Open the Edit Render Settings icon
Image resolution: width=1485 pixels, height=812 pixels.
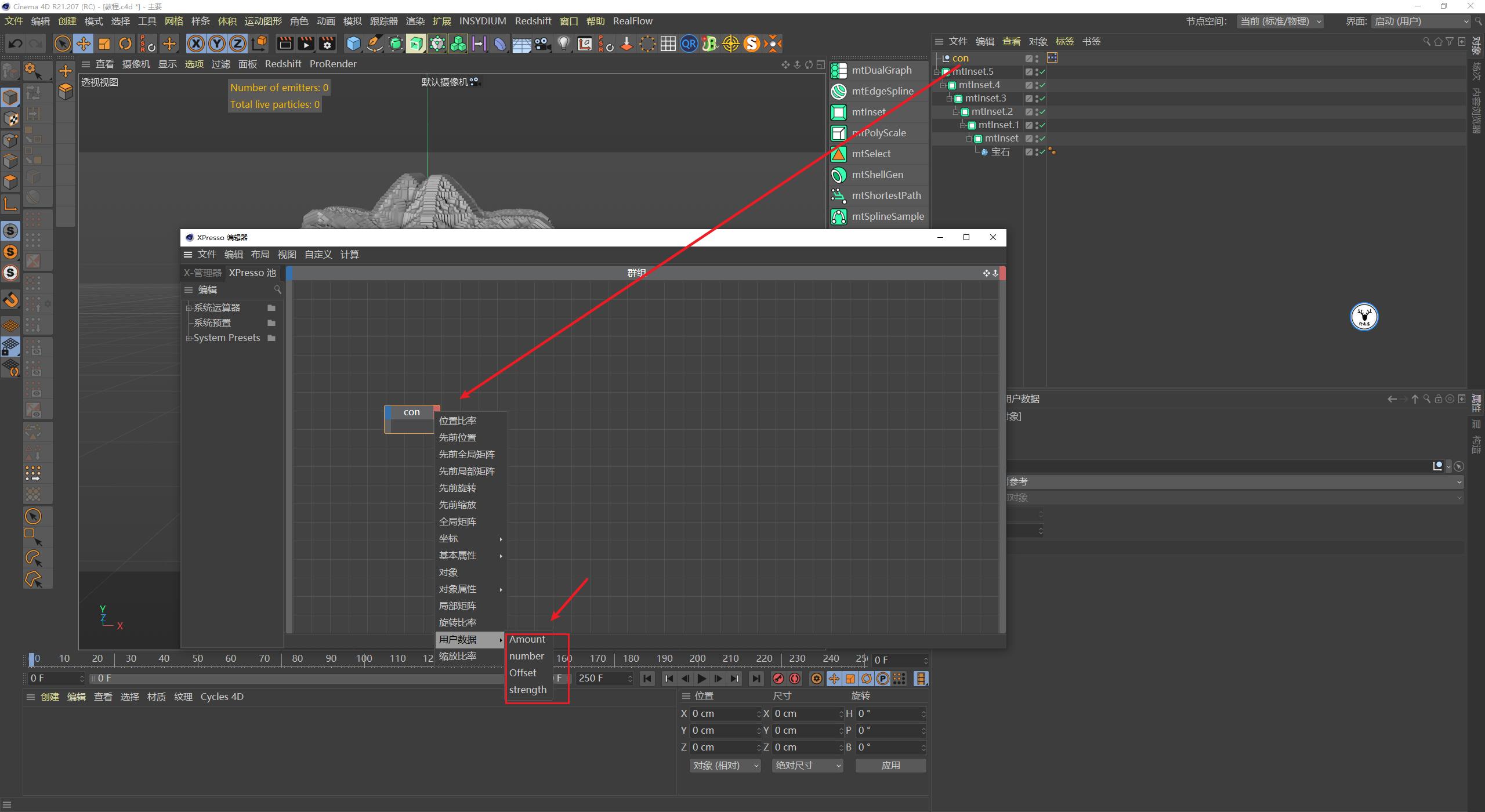[x=327, y=43]
